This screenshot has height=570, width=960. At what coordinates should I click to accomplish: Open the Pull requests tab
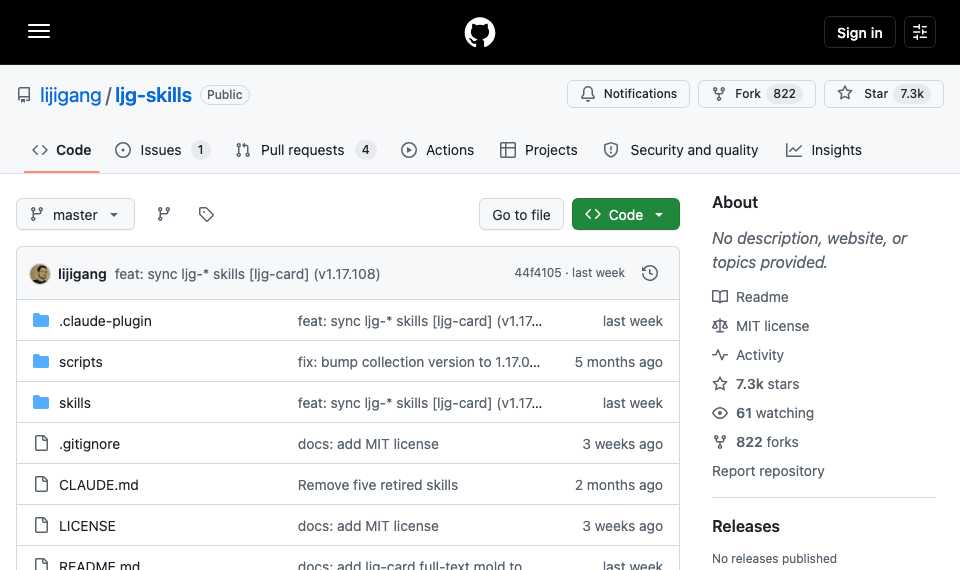point(306,150)
